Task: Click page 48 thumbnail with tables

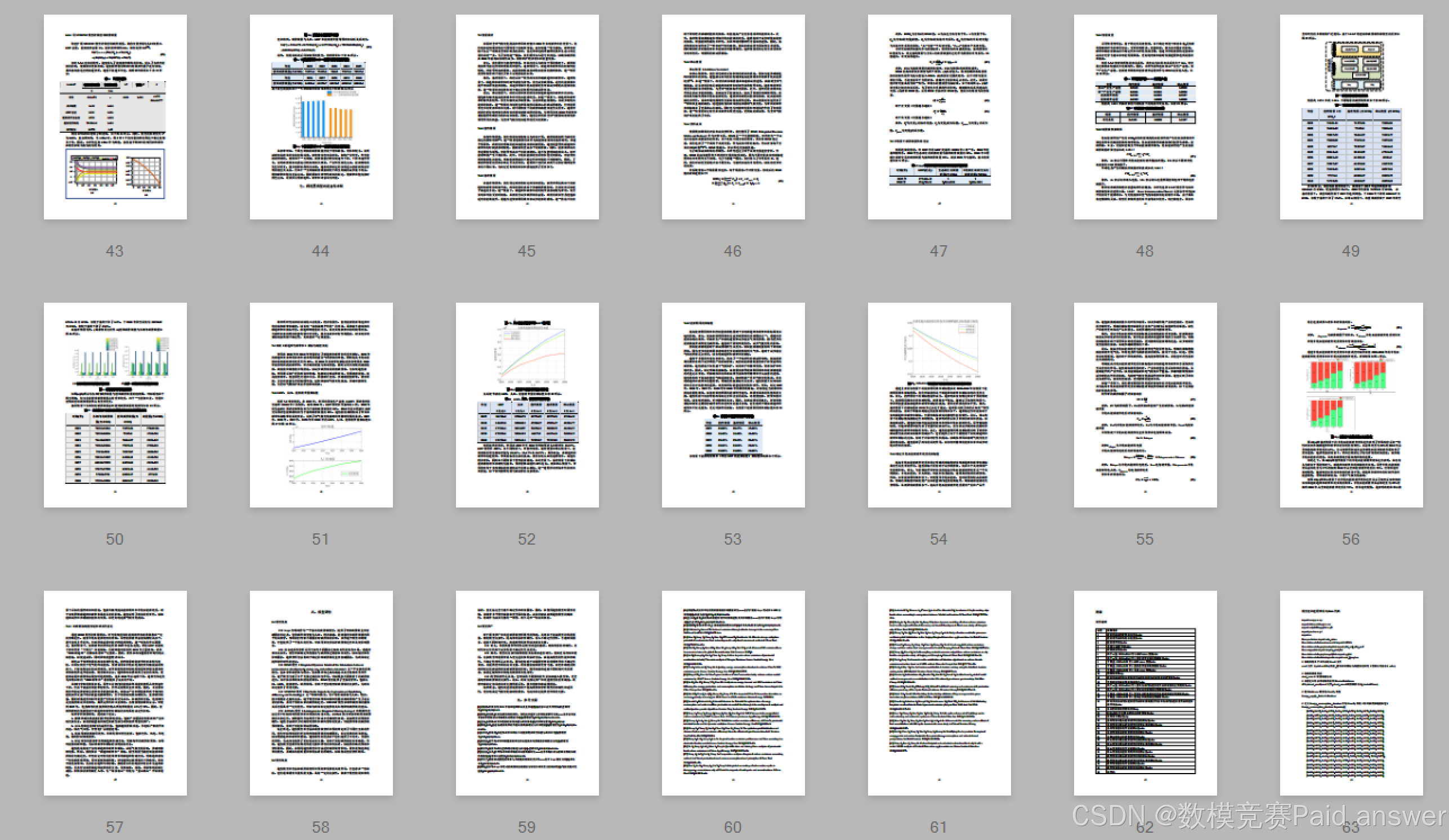Action: click(1145, 116)
